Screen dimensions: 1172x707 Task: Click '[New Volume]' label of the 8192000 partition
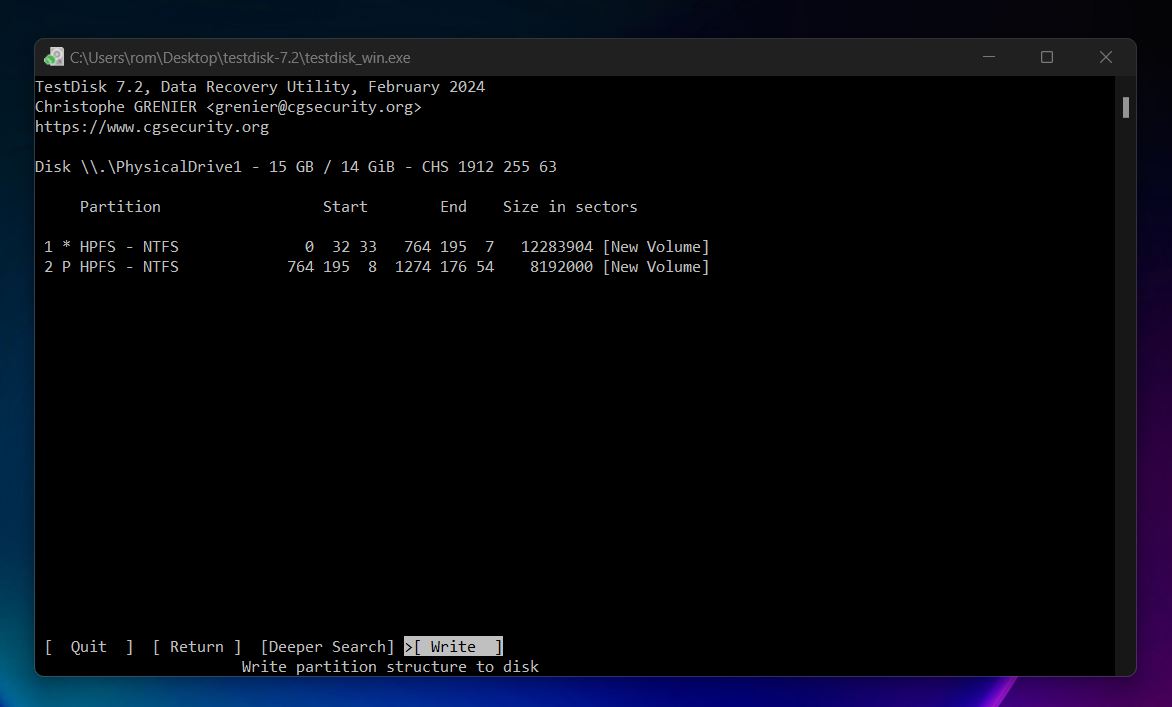(x=656, y=267)
